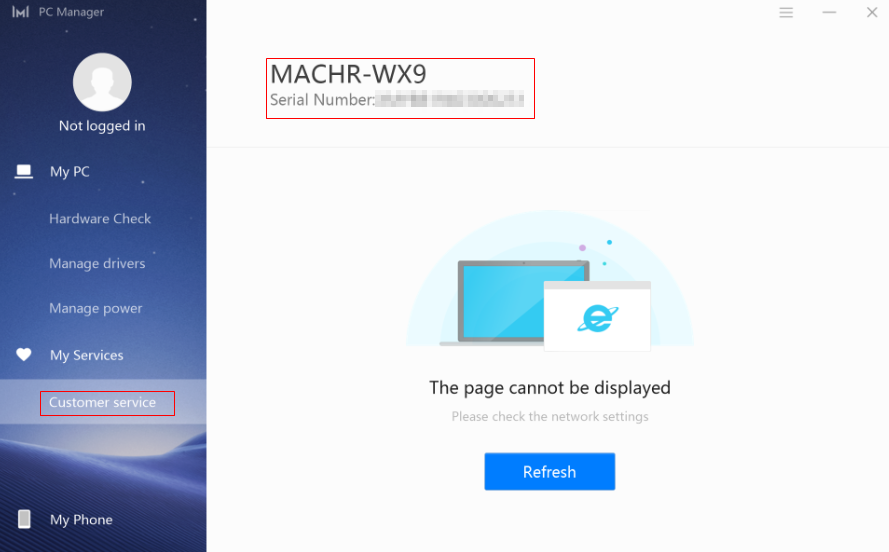This screenshot has height=552, width=889.
Task: Open the My Phone section
Action: (x=81, y=520)
